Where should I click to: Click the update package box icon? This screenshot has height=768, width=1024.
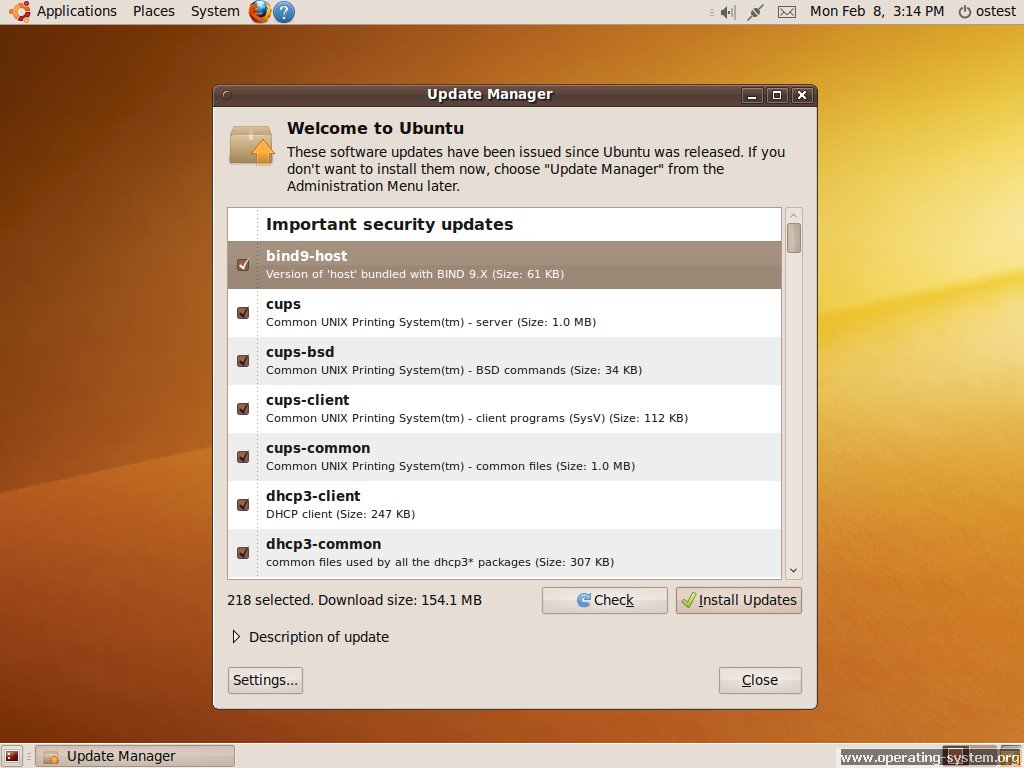click(x=251, y=145)
